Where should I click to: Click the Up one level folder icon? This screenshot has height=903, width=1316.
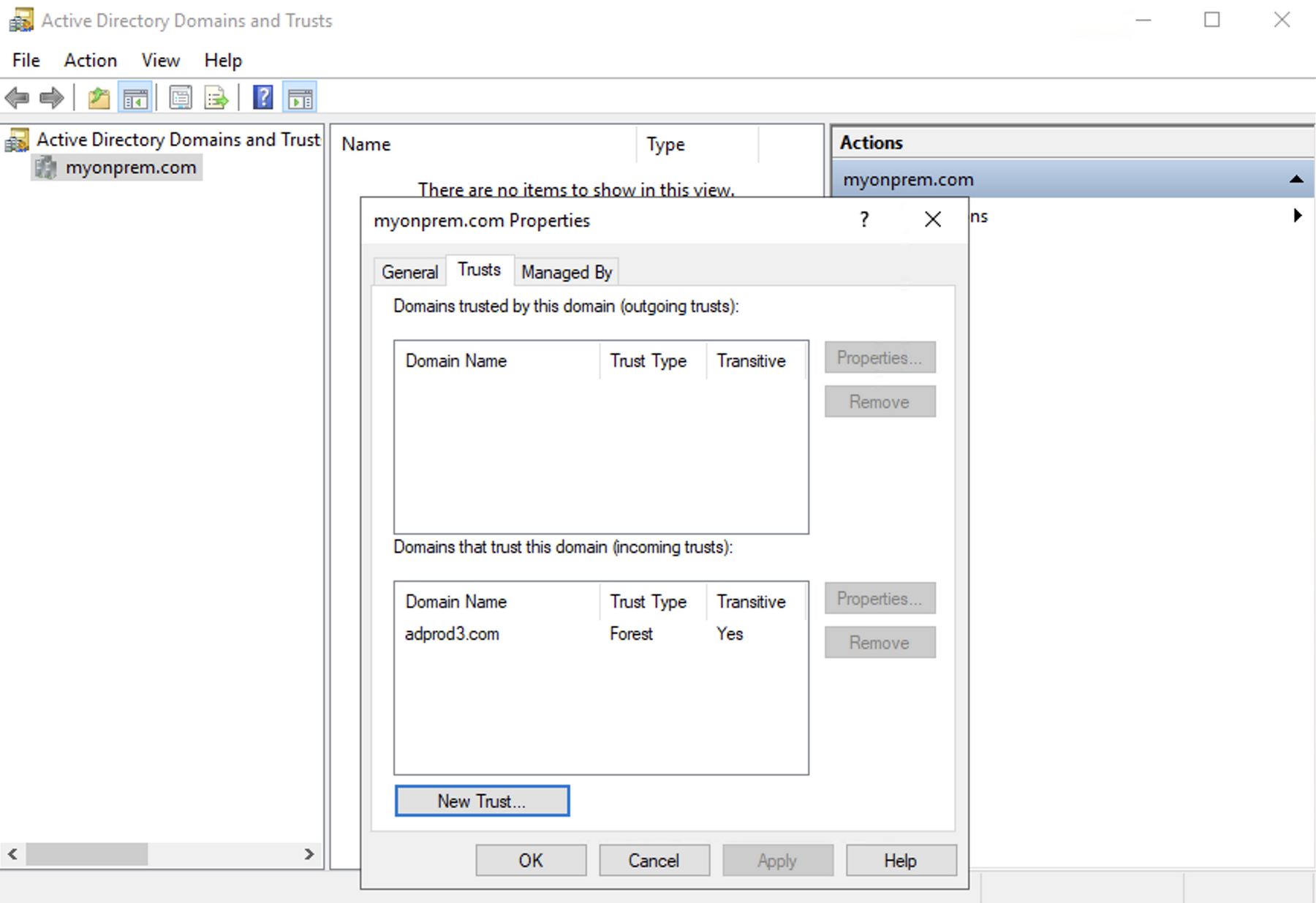[x=99, y=97]
